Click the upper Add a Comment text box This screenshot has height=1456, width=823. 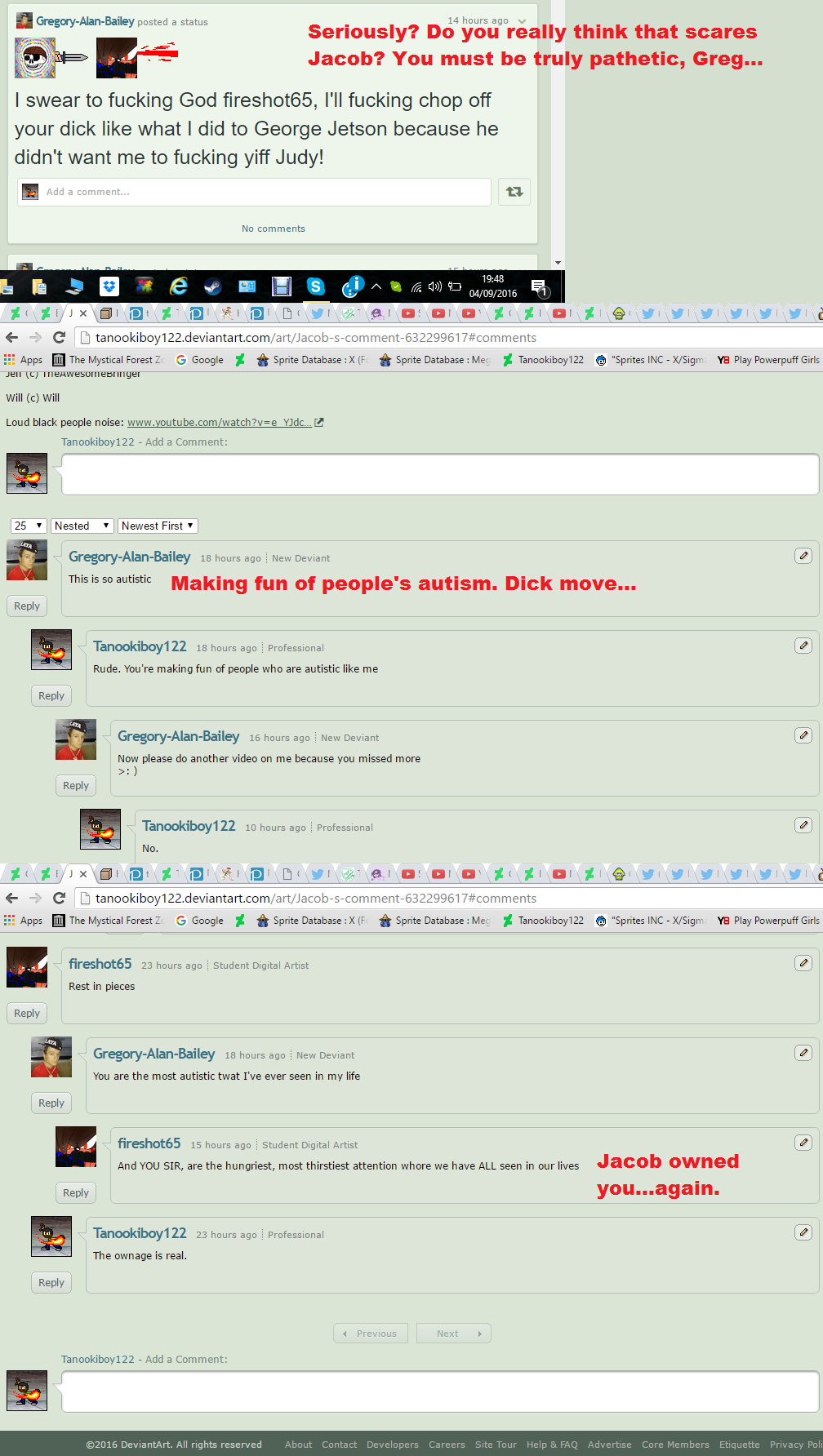[x=440, y=474]
